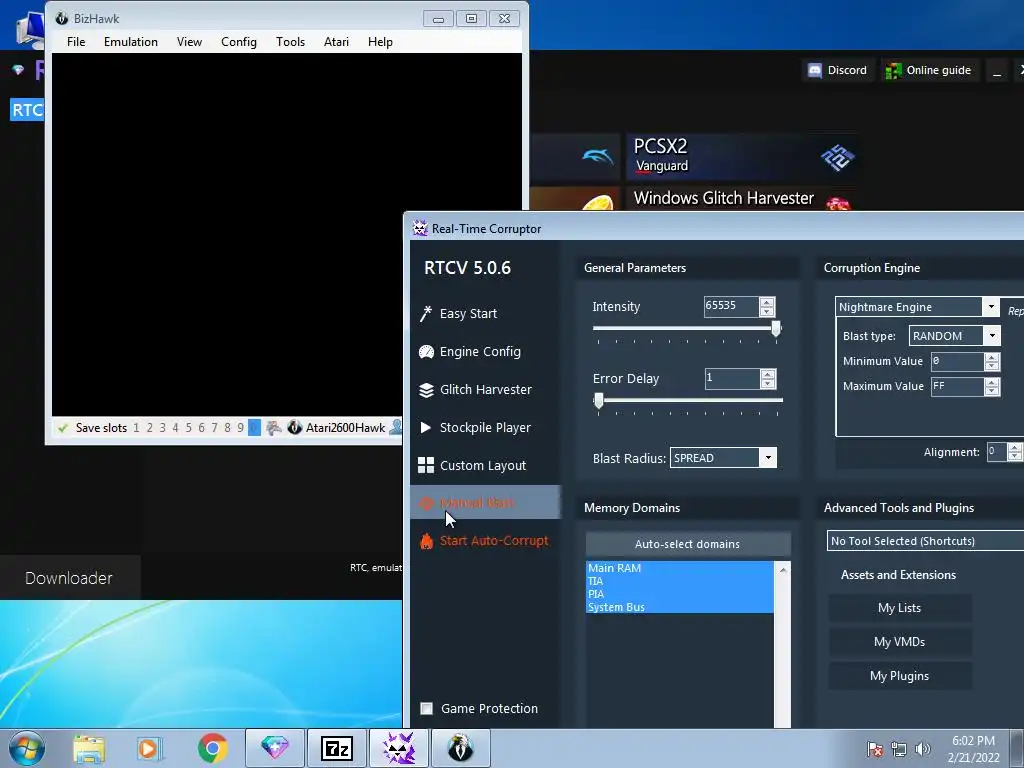Open BizHawk File menu

point(76,42)
